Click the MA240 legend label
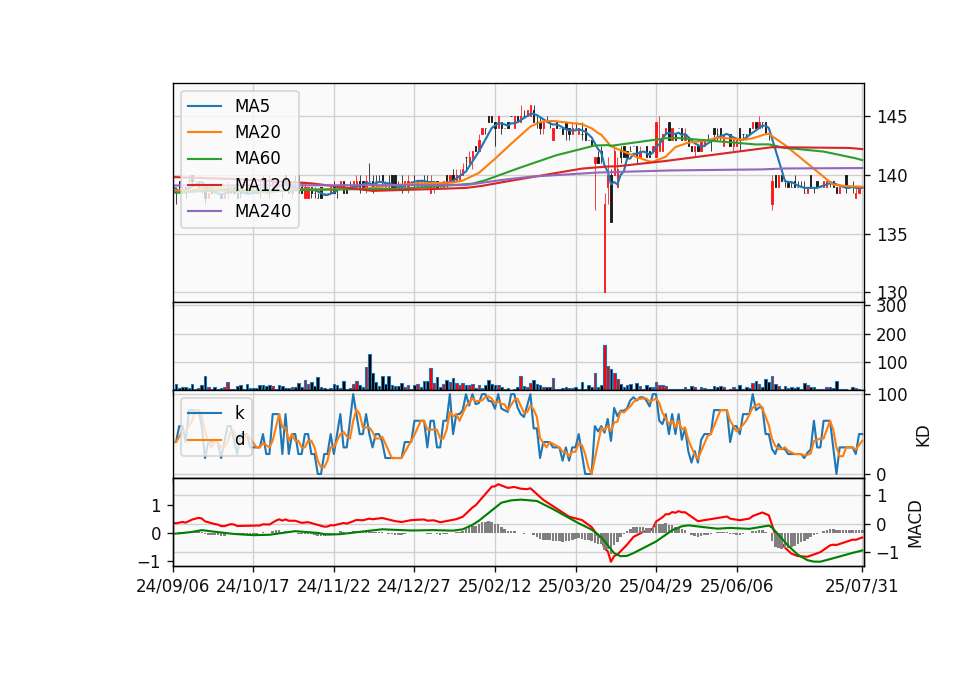This screenshot has width=960, height=690. 263,211
